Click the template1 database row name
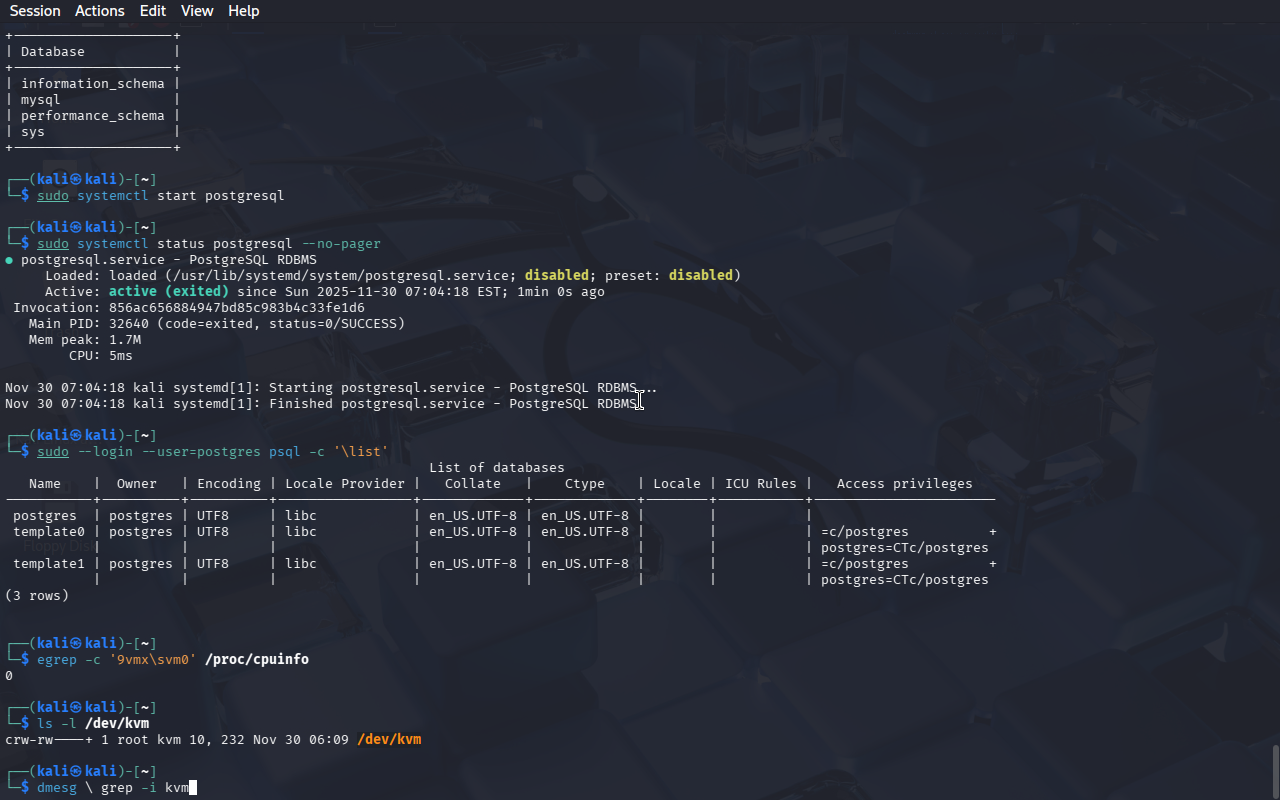1280x800 pixels. [49, 564]
